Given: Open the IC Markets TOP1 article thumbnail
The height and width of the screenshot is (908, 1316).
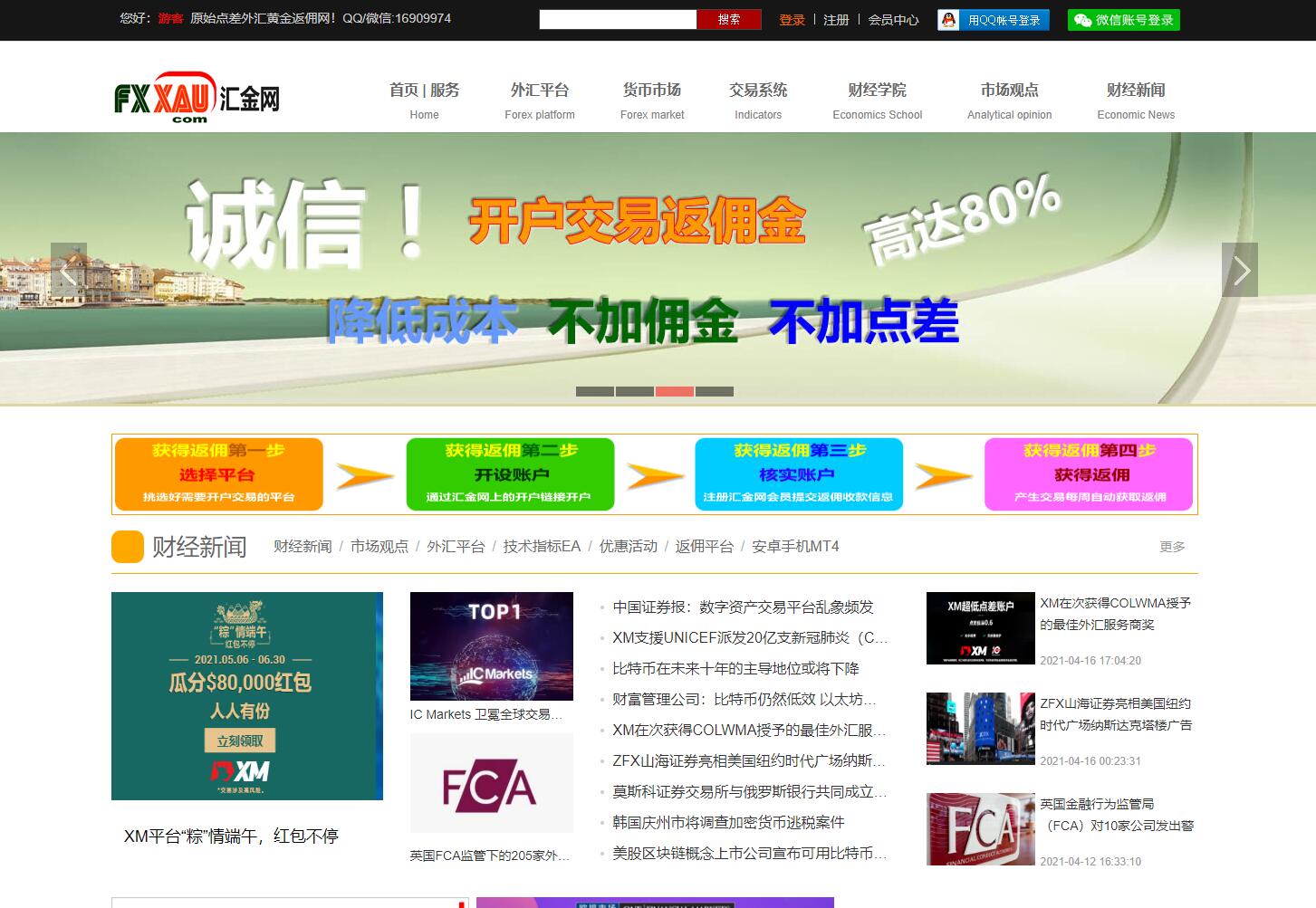Looking at the screenshot, I should pos(491,646).
